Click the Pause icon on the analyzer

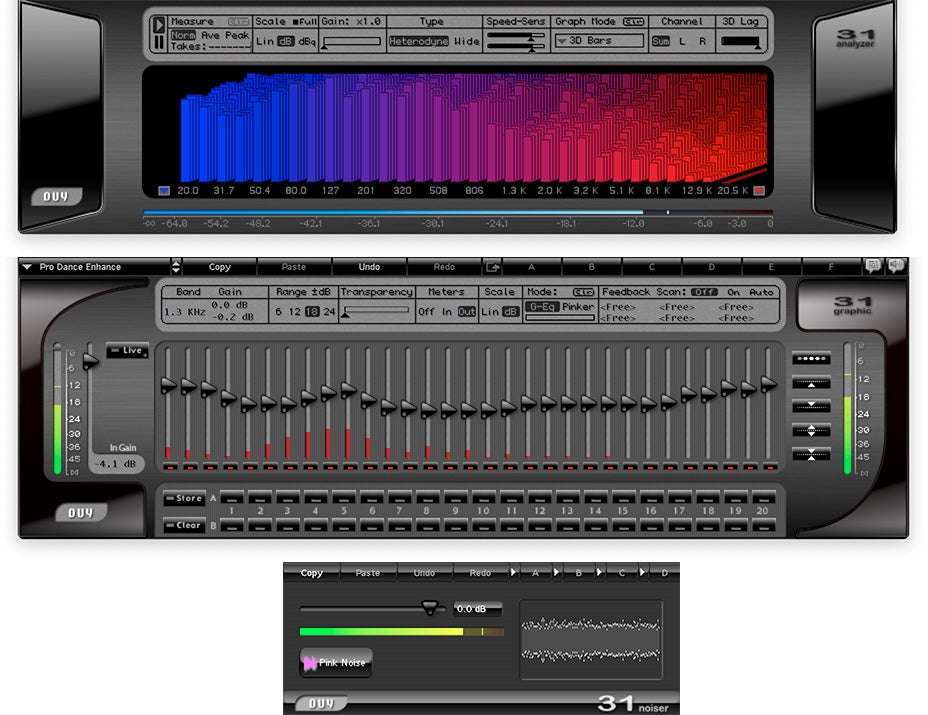[x=158, y=40]
